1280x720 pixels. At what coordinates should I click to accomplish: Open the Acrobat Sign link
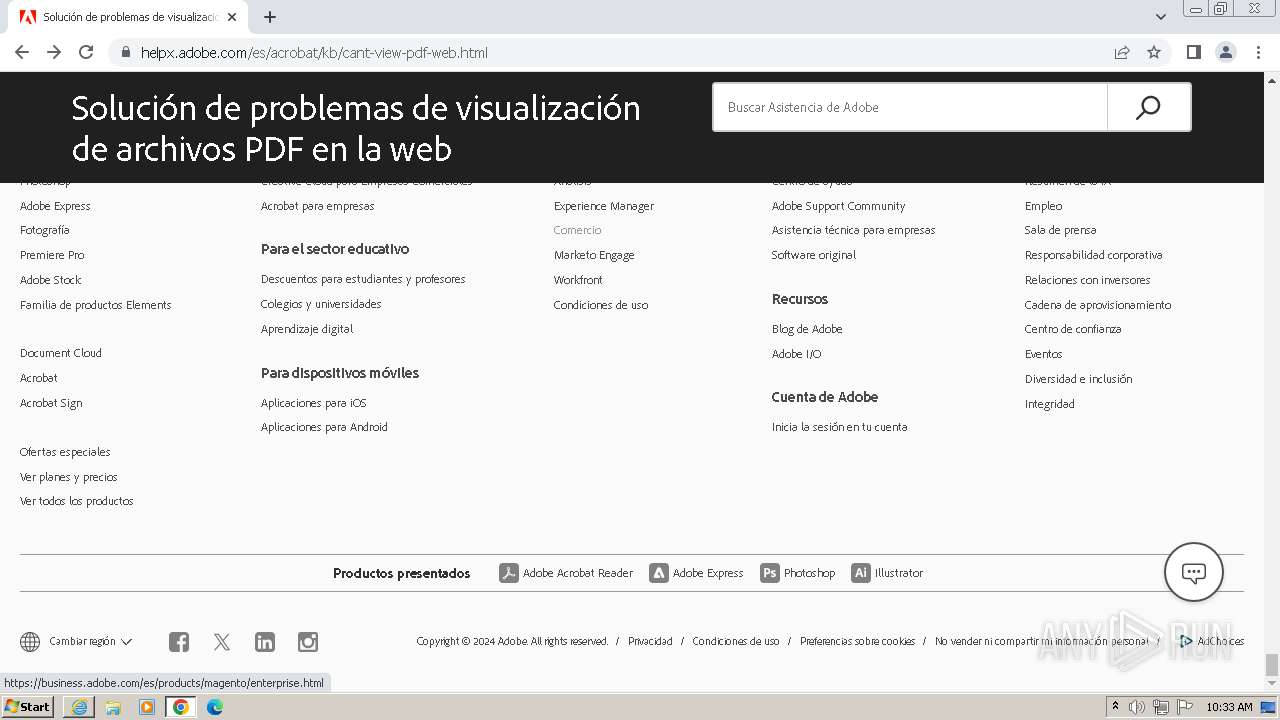point(51,403)
